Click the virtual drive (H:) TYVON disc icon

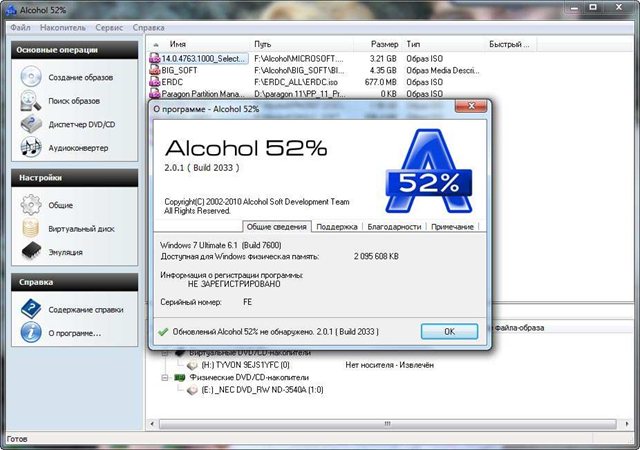click(x=192, y=365)
